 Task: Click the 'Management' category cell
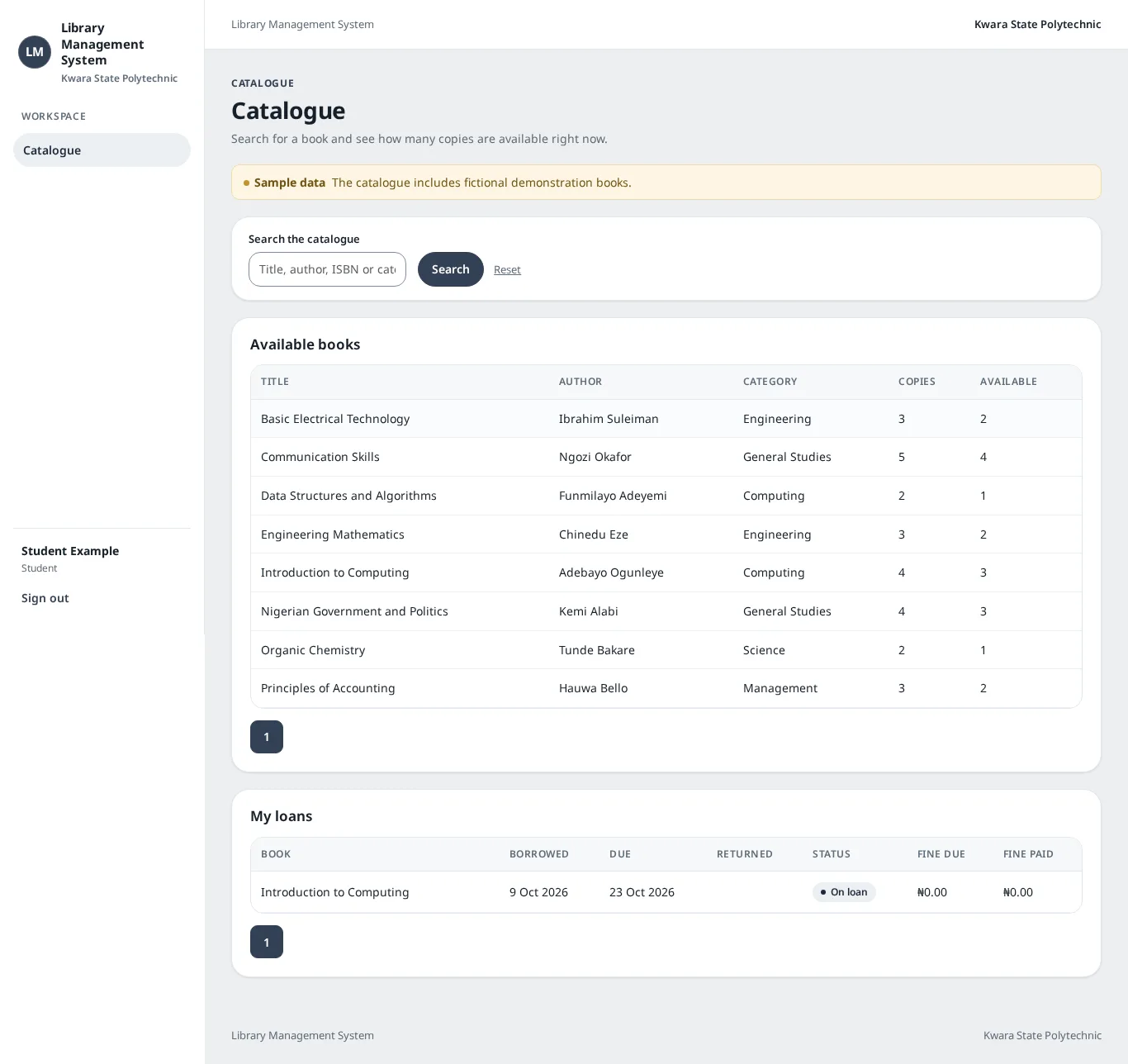coord(780,688)
